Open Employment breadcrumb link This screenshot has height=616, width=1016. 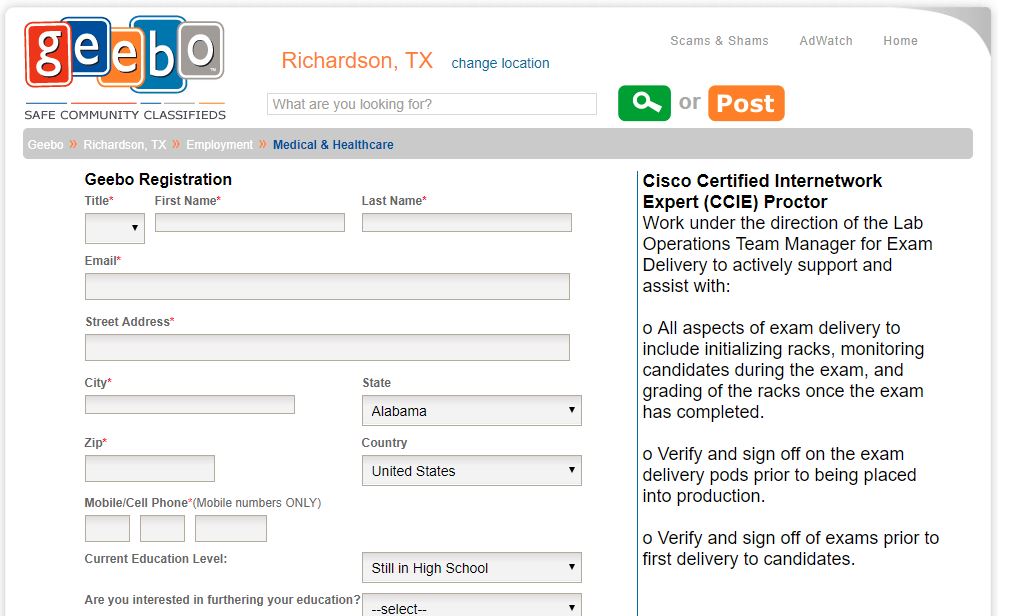click(x=220, y=144)
